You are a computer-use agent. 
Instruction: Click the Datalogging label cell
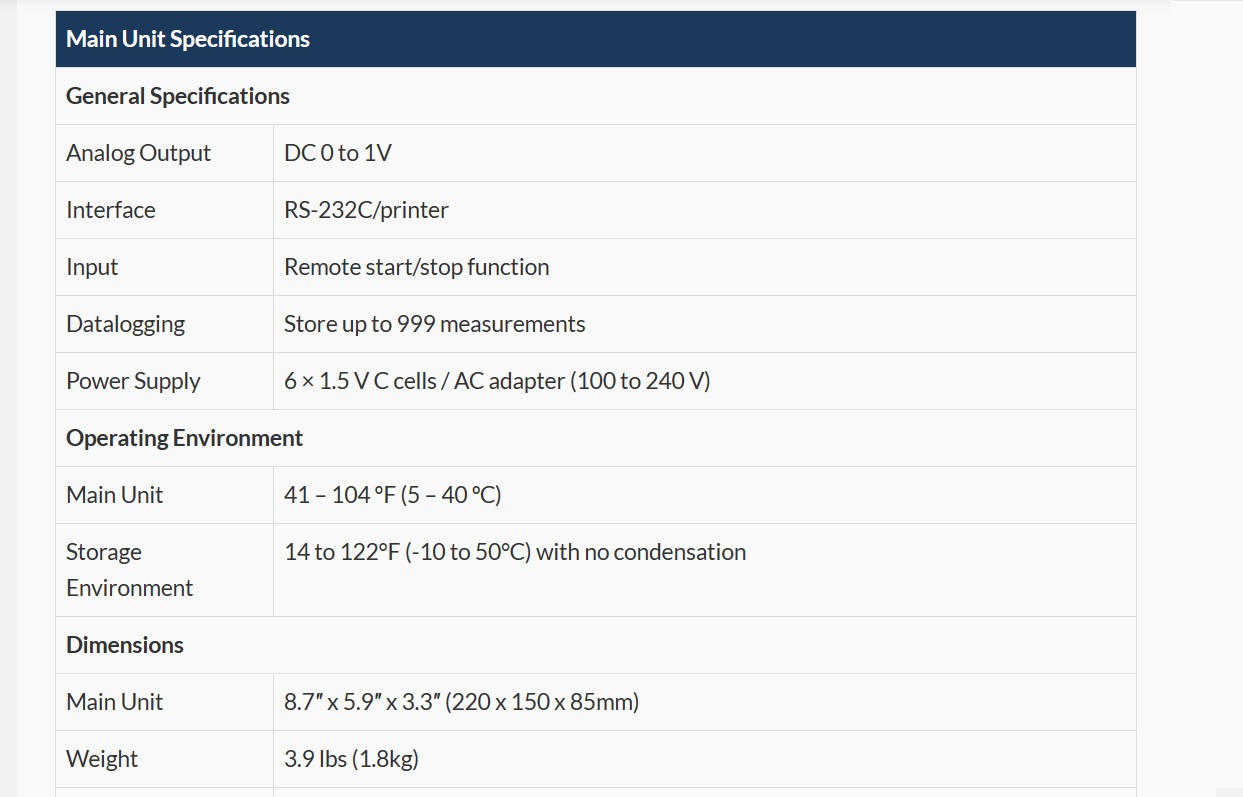[x=165, y=324]
